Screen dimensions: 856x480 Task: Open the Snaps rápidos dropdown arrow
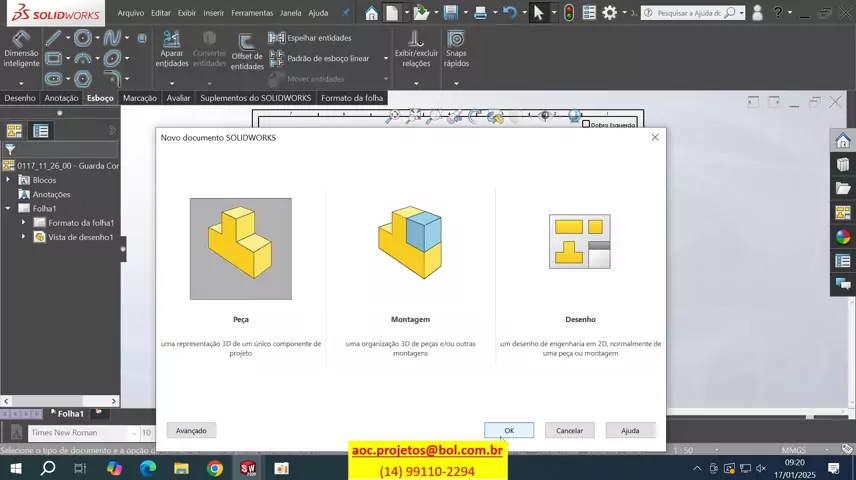[x=456, y=81]
